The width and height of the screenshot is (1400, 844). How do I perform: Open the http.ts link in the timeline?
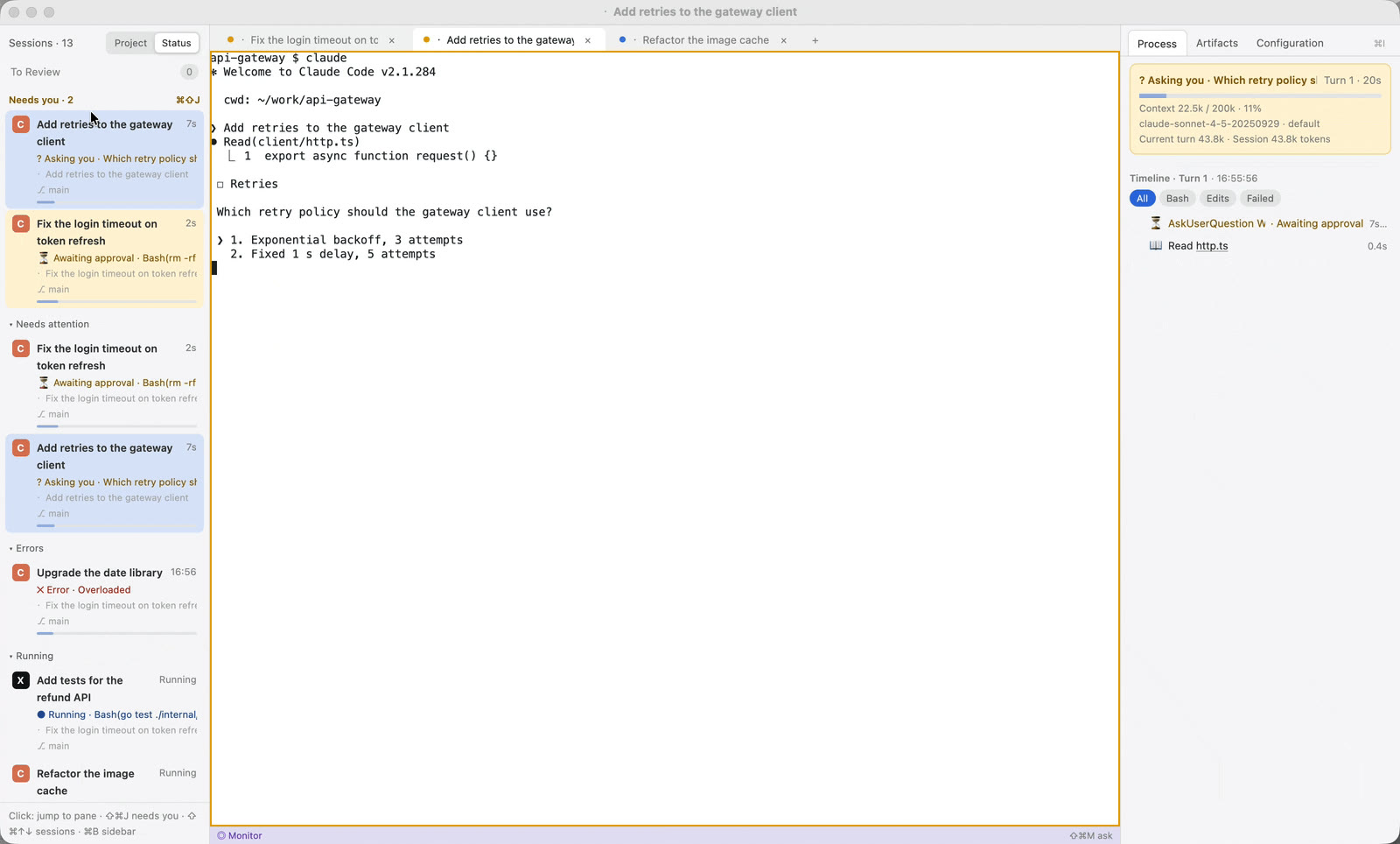click(x=1212, y=246)
